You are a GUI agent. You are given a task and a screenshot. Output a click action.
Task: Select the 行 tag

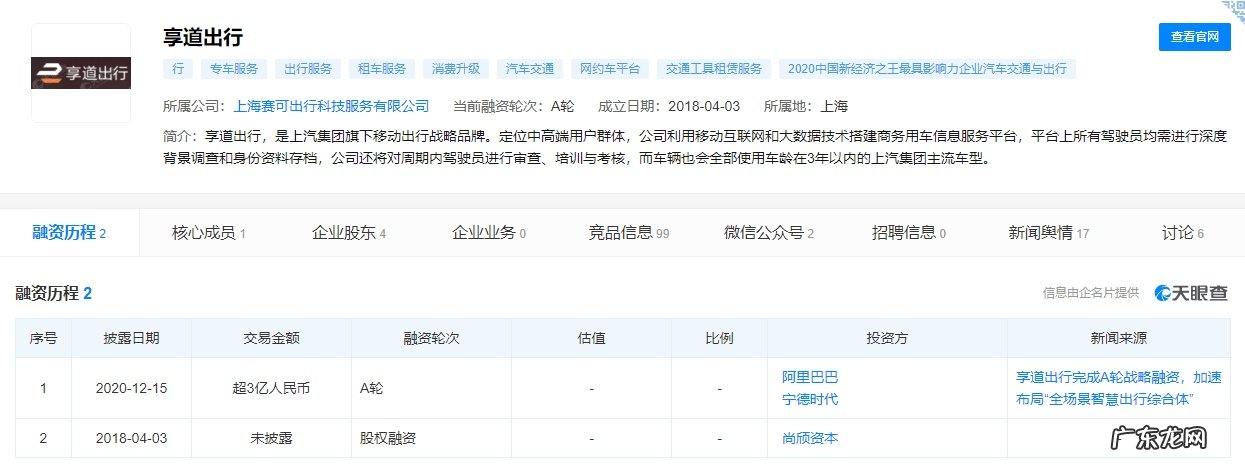(x=177, y=69)
